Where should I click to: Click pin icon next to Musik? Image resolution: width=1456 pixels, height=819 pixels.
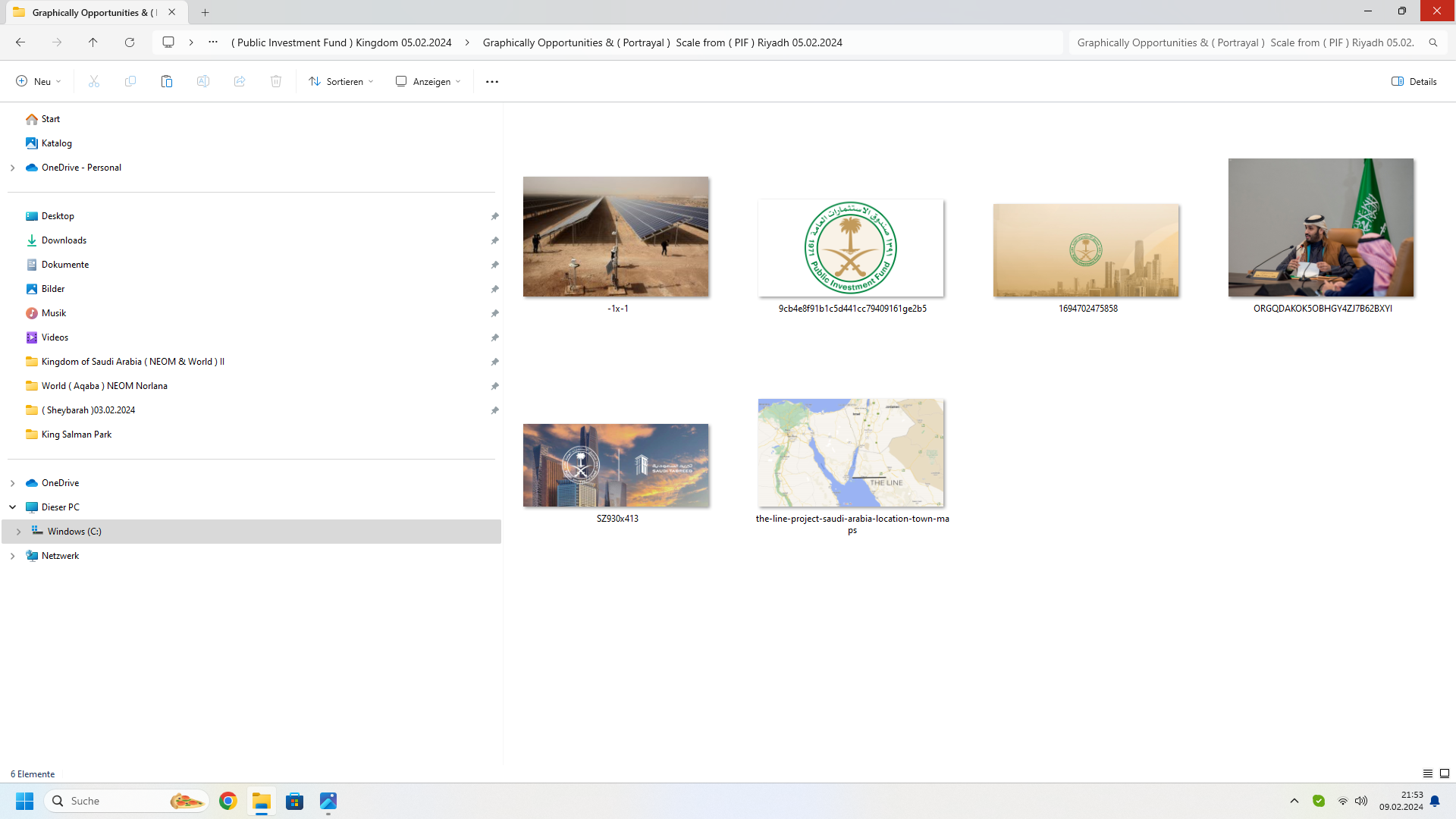pos(494,313)
